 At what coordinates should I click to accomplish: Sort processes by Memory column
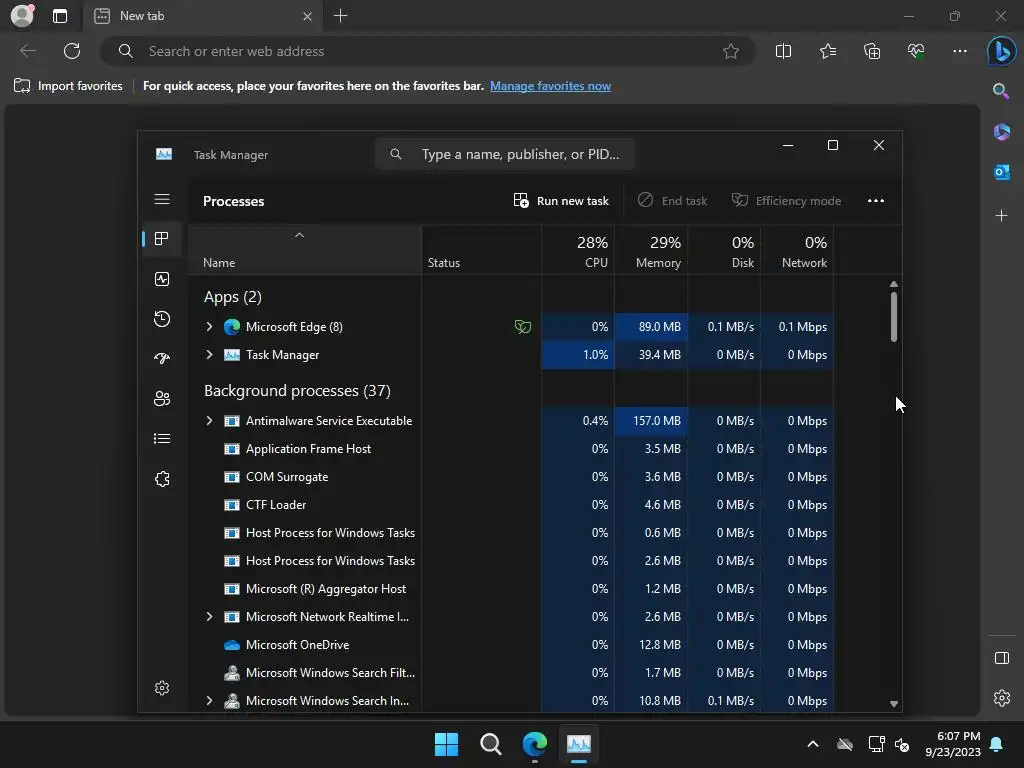pos(651,250)
